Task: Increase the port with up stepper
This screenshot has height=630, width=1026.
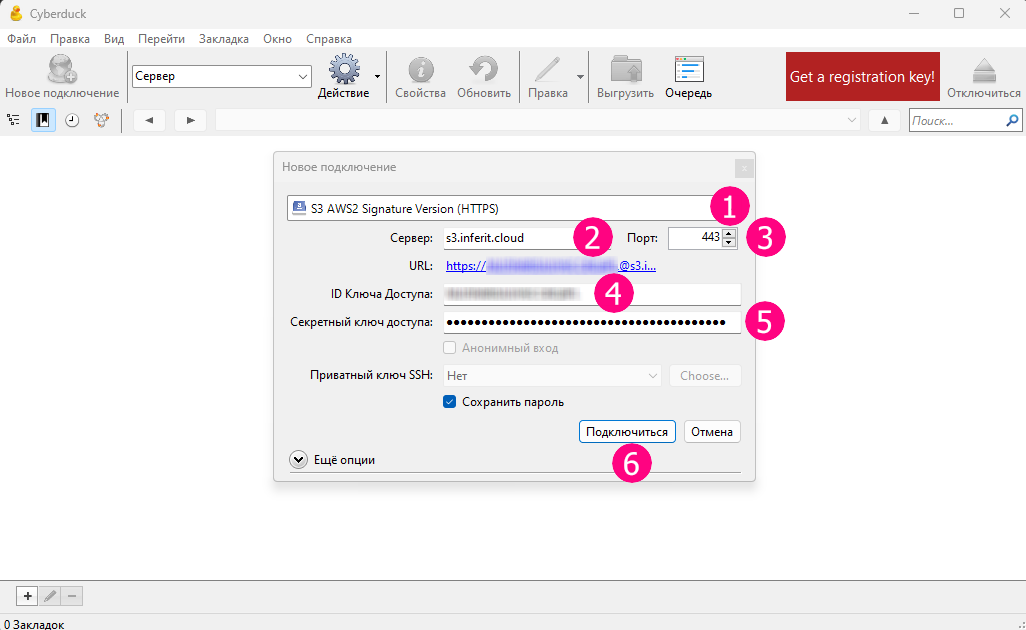Action: click(729, 234)
